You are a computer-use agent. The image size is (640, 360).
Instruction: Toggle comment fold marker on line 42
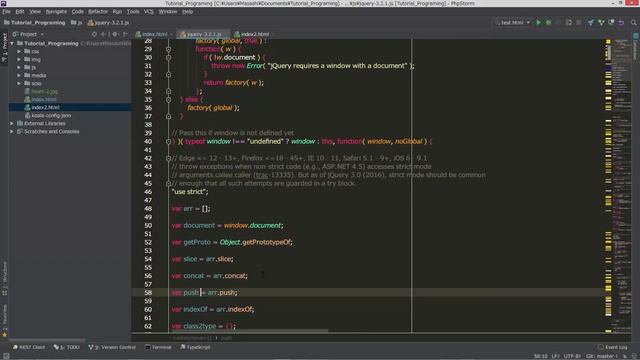point(168,158)
